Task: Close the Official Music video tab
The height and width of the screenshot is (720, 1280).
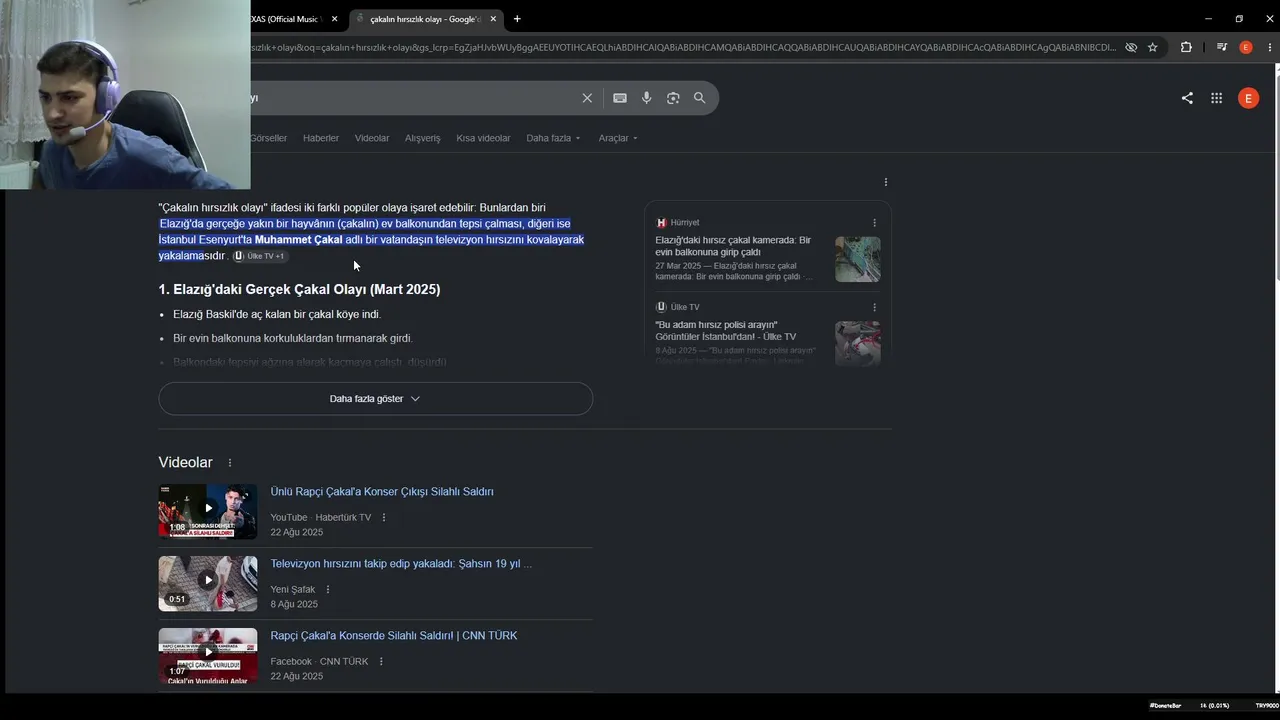Action: (x=334, y=19)
